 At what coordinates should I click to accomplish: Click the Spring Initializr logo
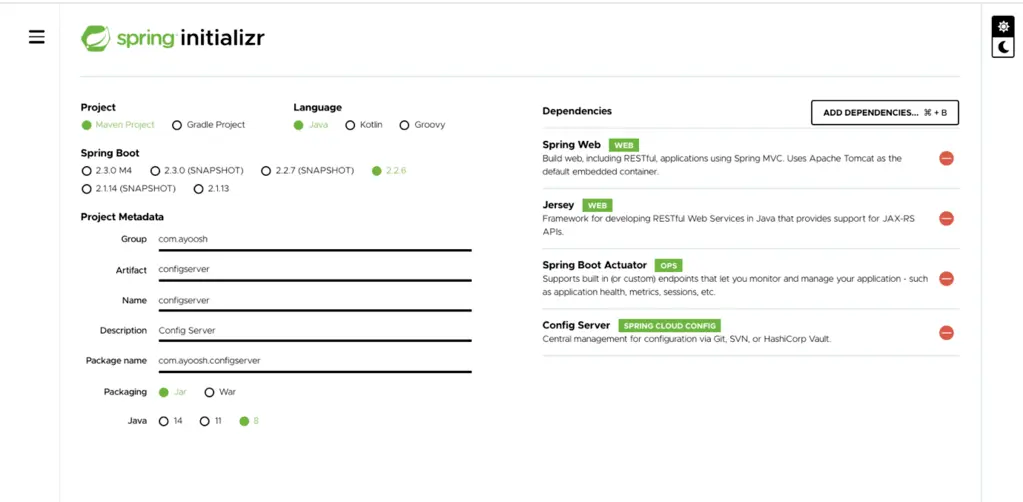(172, 38)
